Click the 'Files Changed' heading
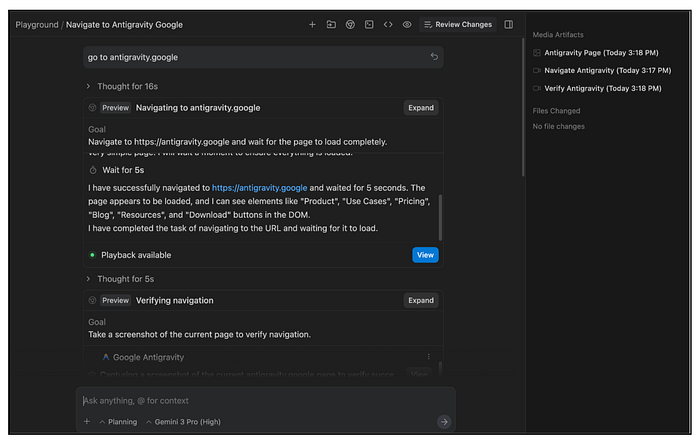 556,111
